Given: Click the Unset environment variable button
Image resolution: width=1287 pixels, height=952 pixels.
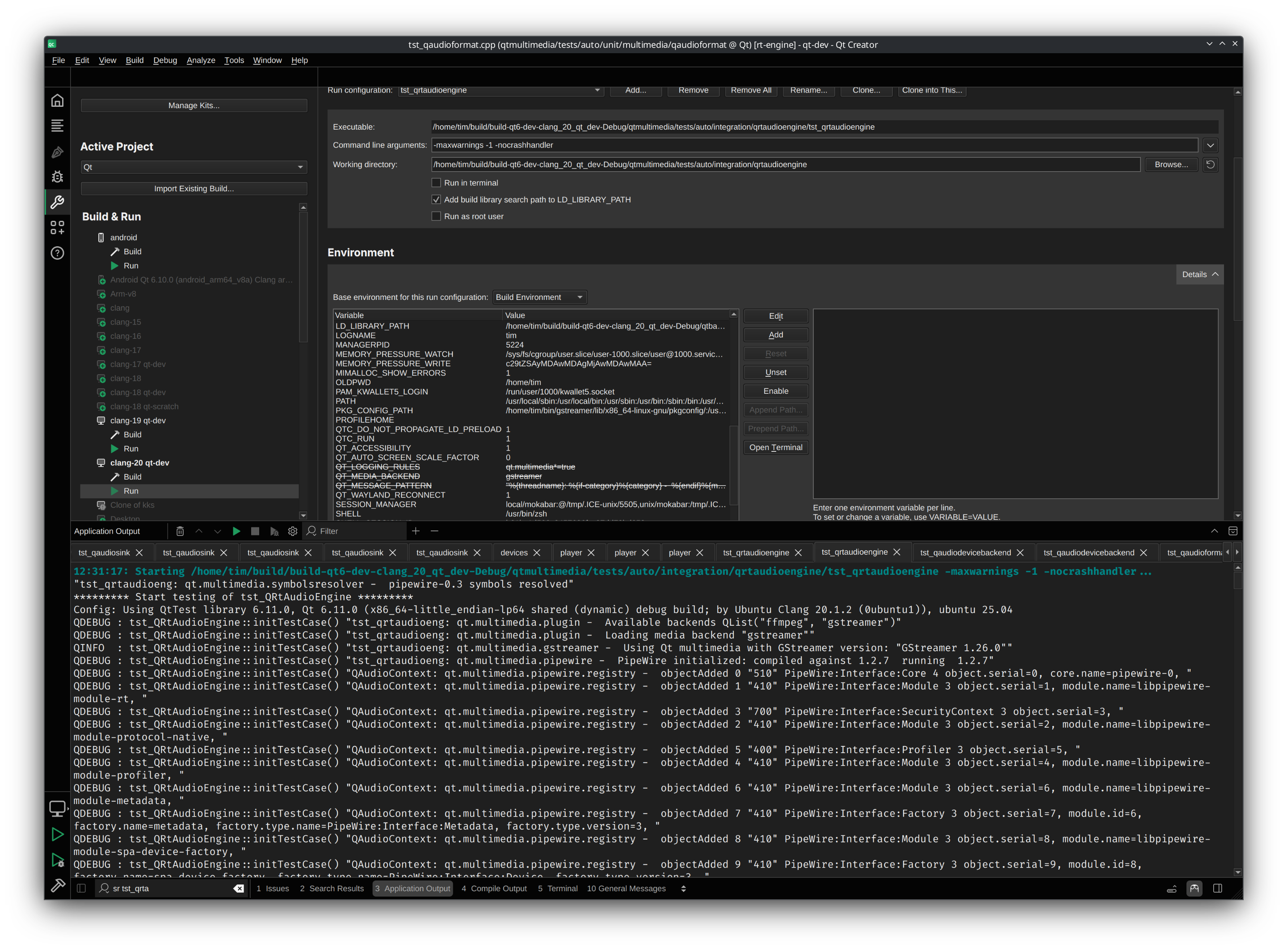Looking at the screenshot, I should click(x=775, y=373).
